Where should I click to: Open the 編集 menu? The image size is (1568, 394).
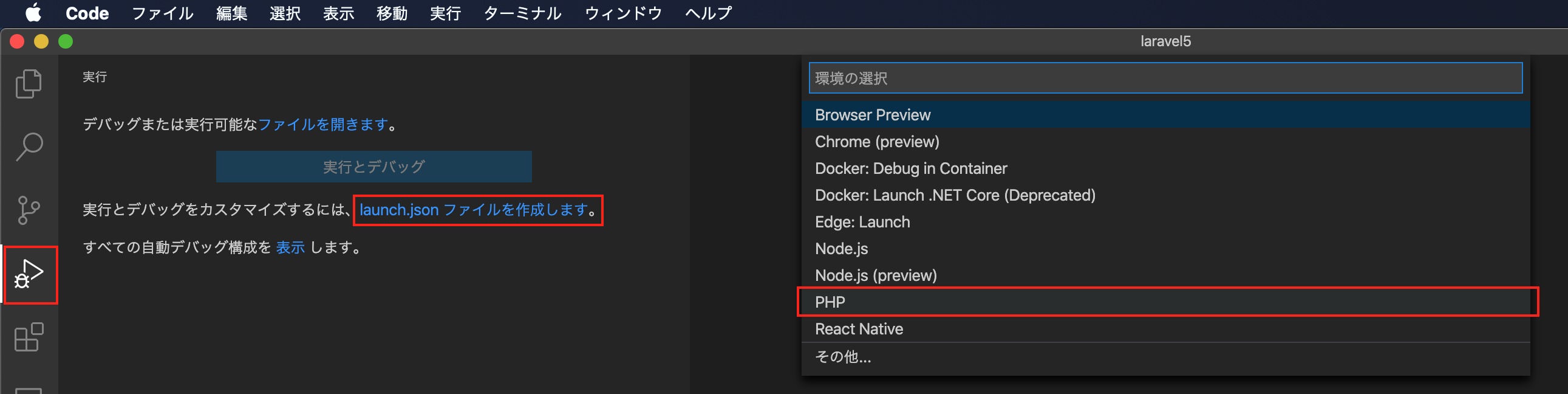[231, 13]
